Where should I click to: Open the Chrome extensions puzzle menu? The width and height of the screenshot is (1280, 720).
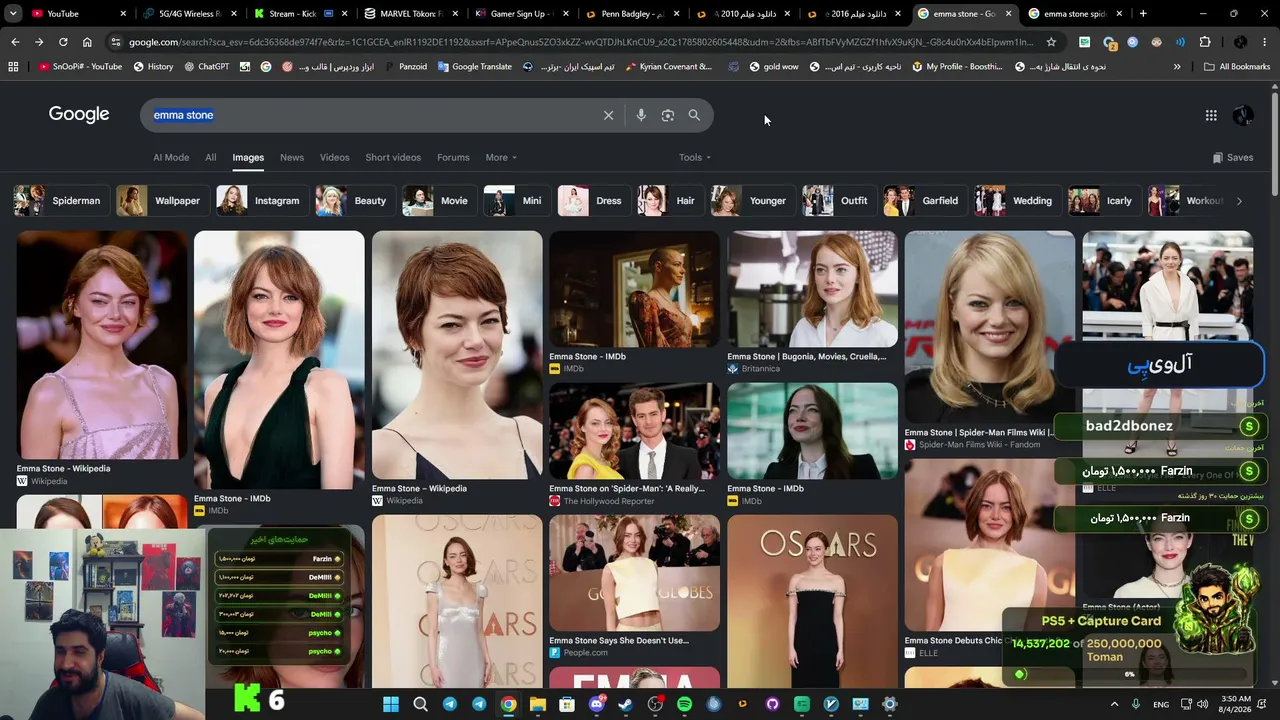point(1205,42)
